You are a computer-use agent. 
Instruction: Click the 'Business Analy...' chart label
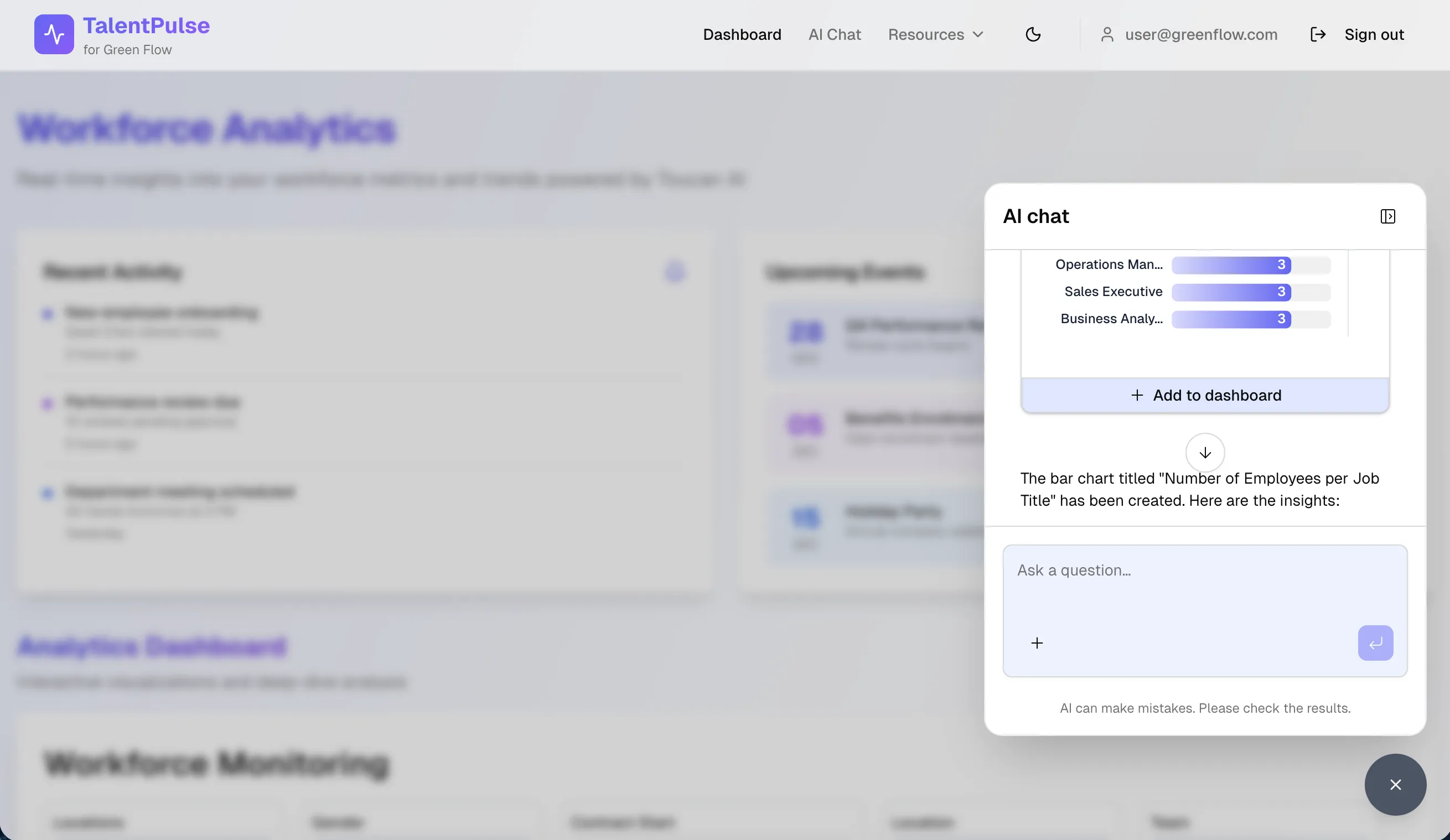click(x=1111, y=319)
